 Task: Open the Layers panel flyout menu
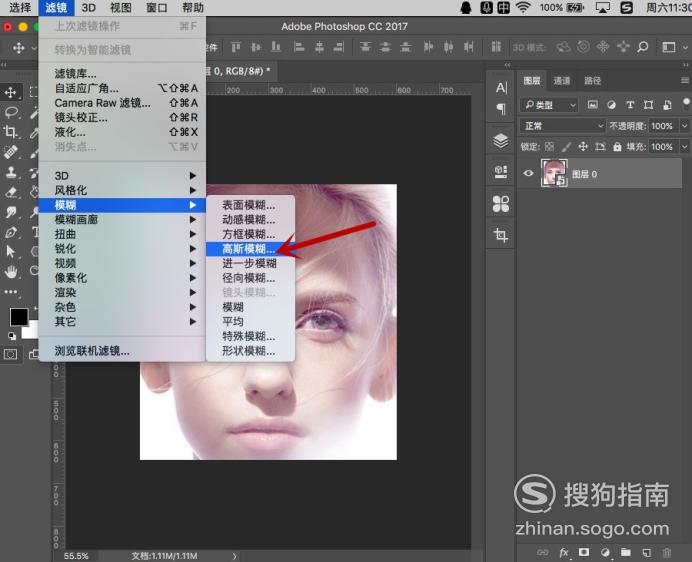tap(684, 80)
